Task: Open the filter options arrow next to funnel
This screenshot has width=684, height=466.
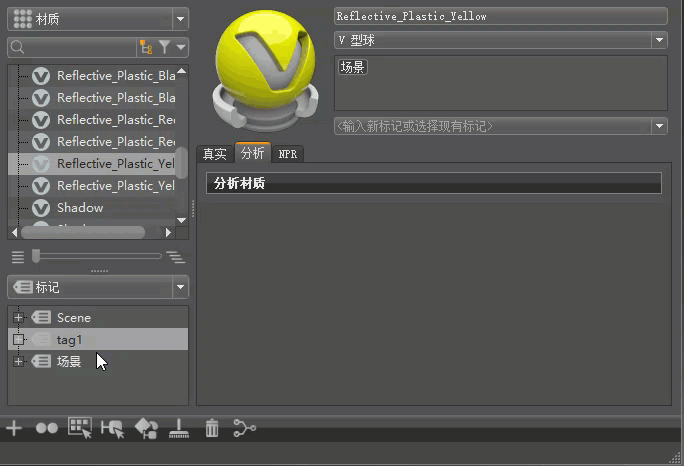Action: coord(181,47)
